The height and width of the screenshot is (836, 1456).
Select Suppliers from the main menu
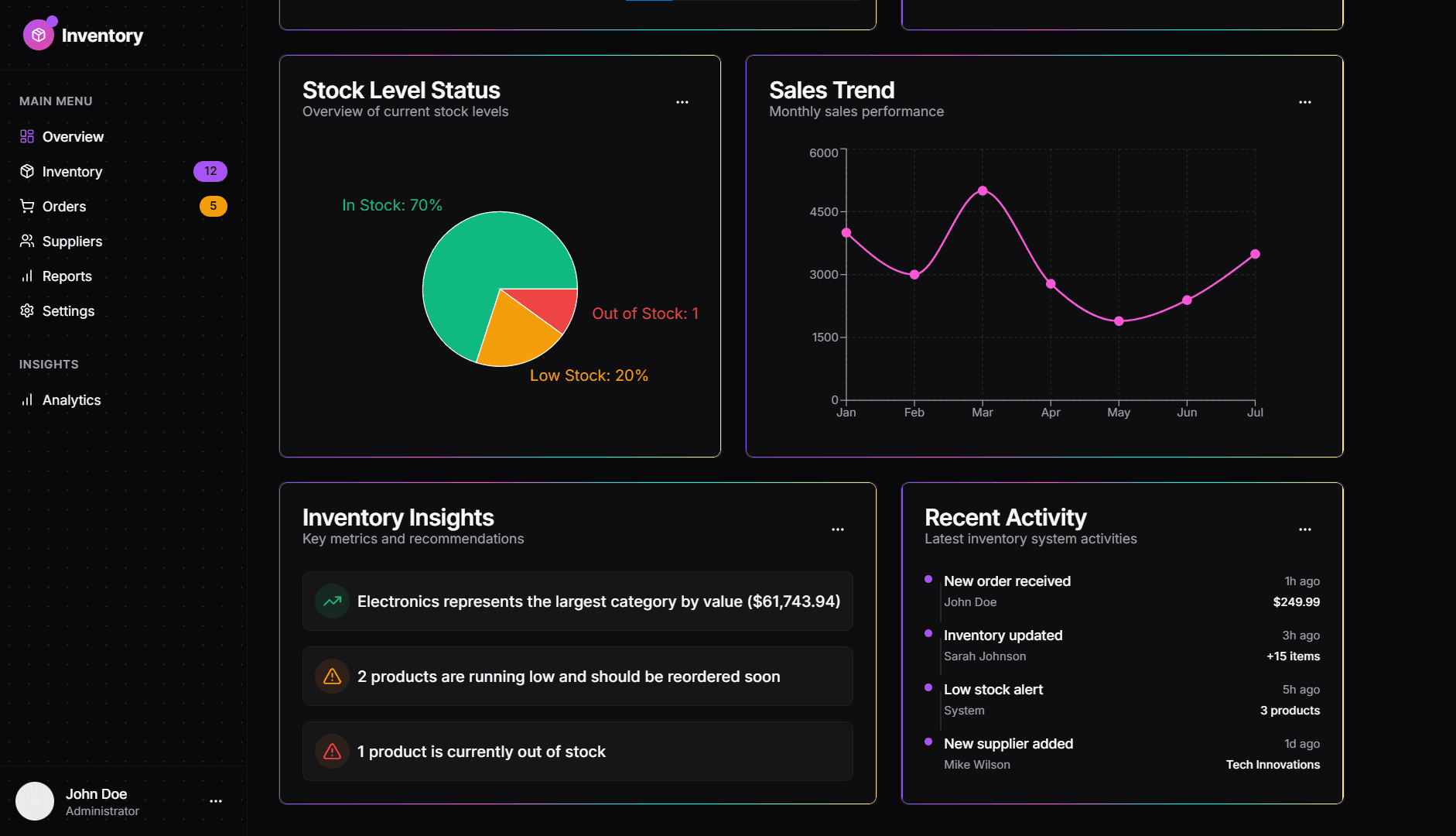[x=73, y=241]
